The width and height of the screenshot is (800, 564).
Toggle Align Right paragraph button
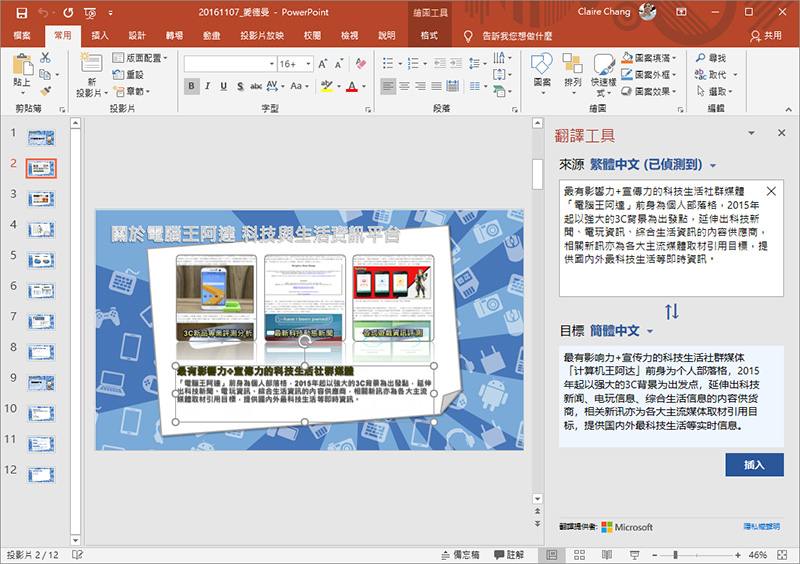point(420,86)
